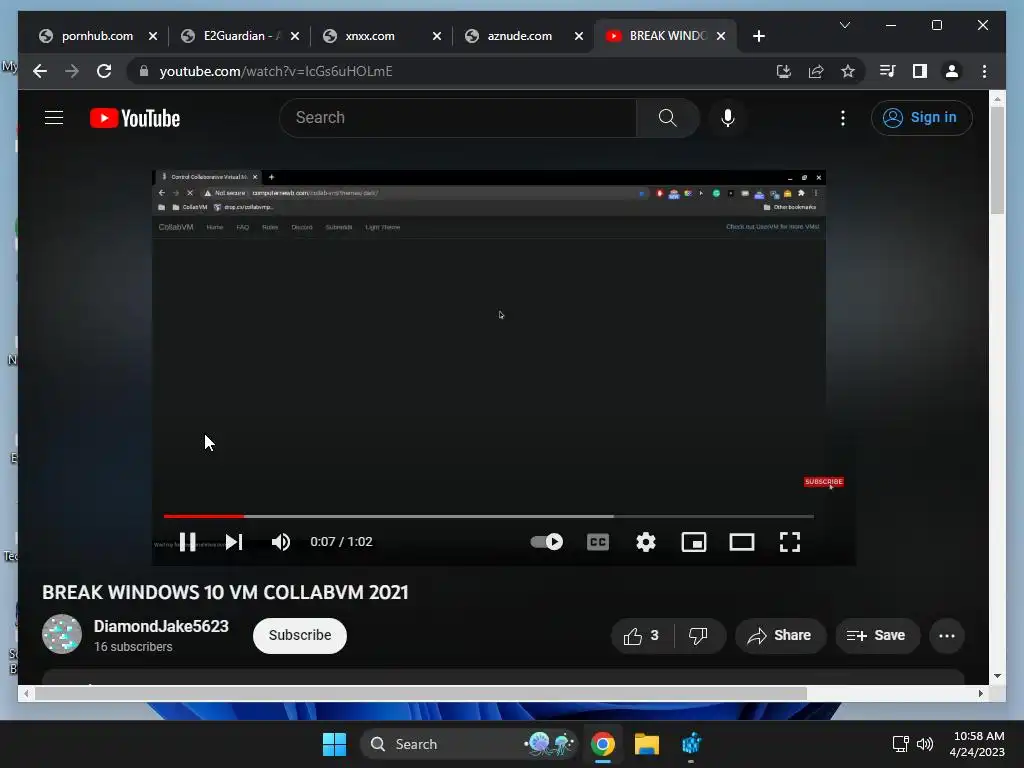1024x768 pixels.
Task: Go back to the previous page
Action: pos(40,71)
